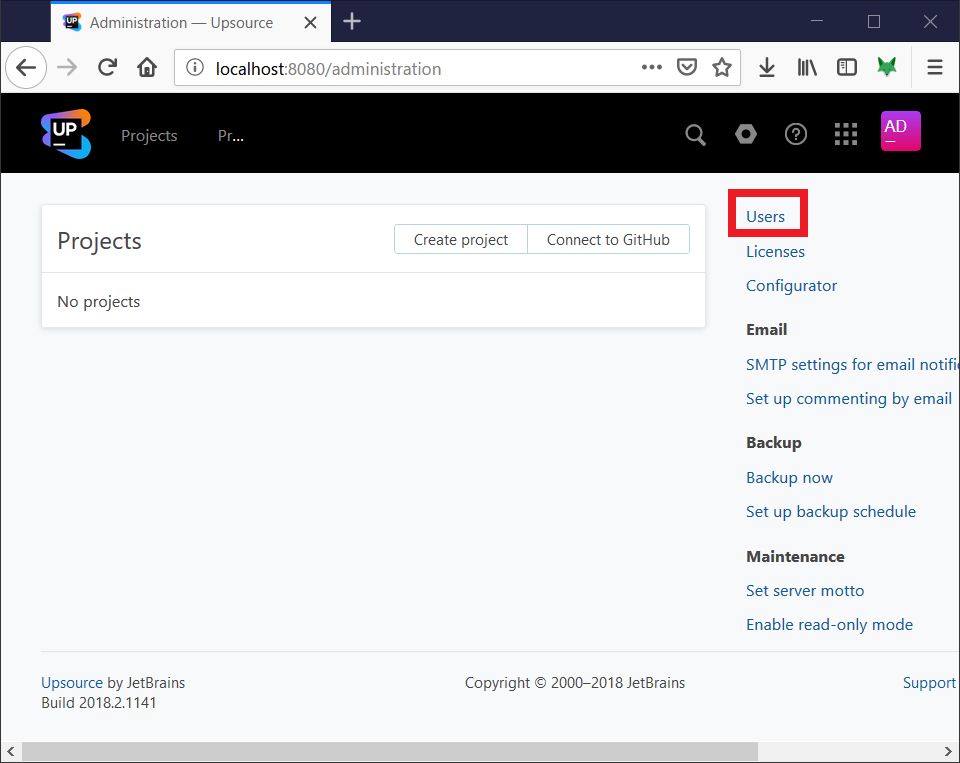Open the Firefox hamburger menu
Image resolution: width=960 pixels, height=763 pixels.
(934, 67)
